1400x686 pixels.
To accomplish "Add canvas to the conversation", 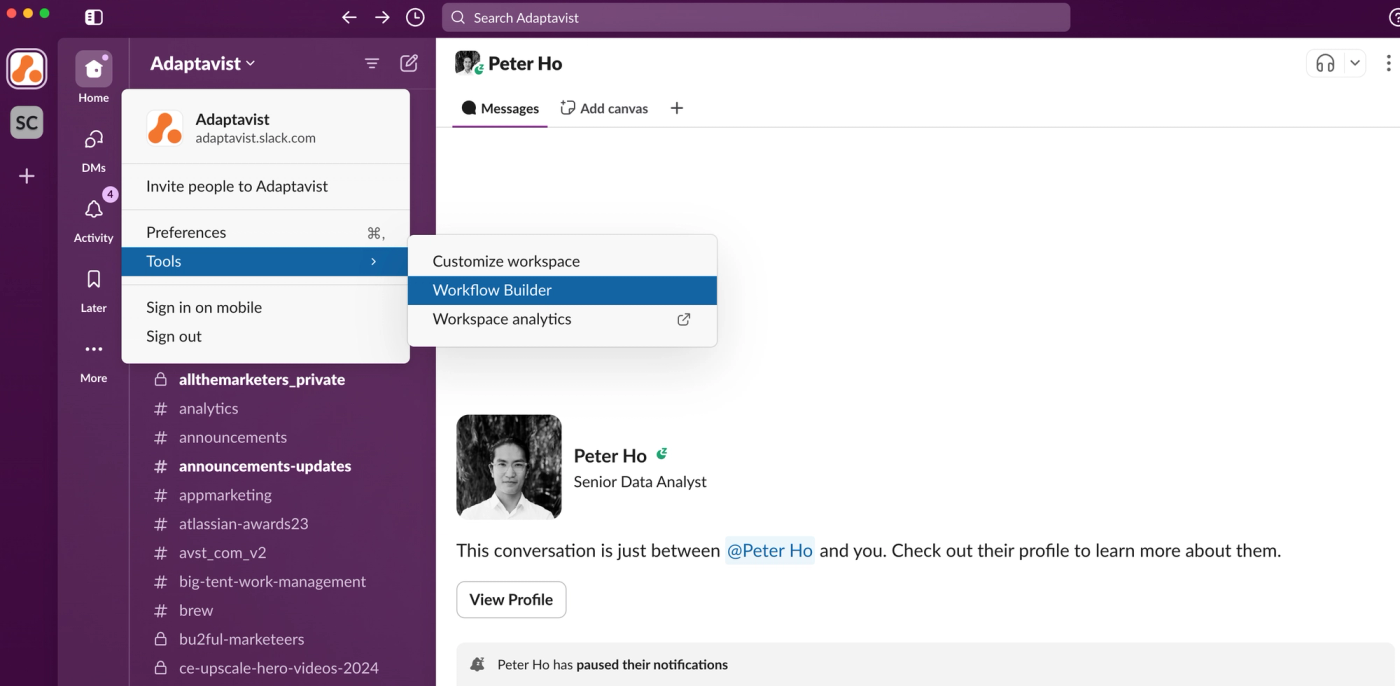I will 604,108.
